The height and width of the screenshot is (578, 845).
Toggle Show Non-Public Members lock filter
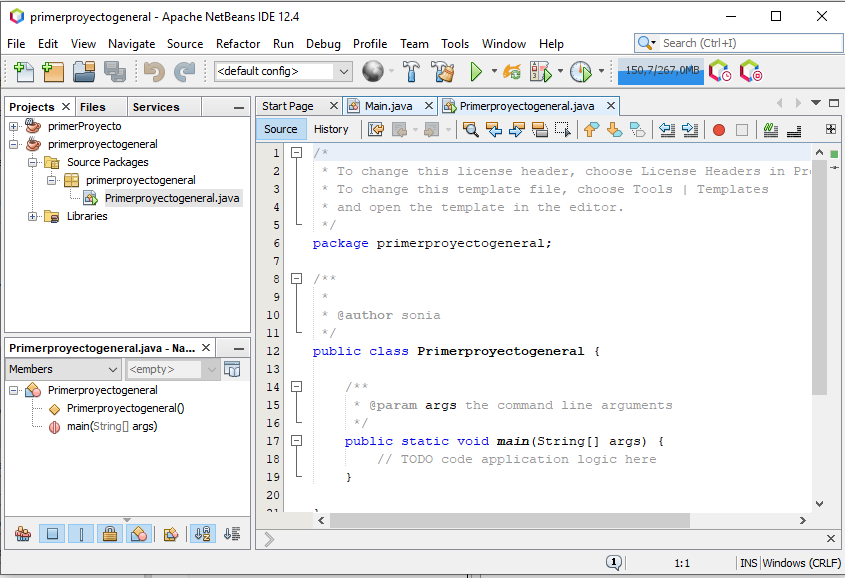tap(110, 534)
